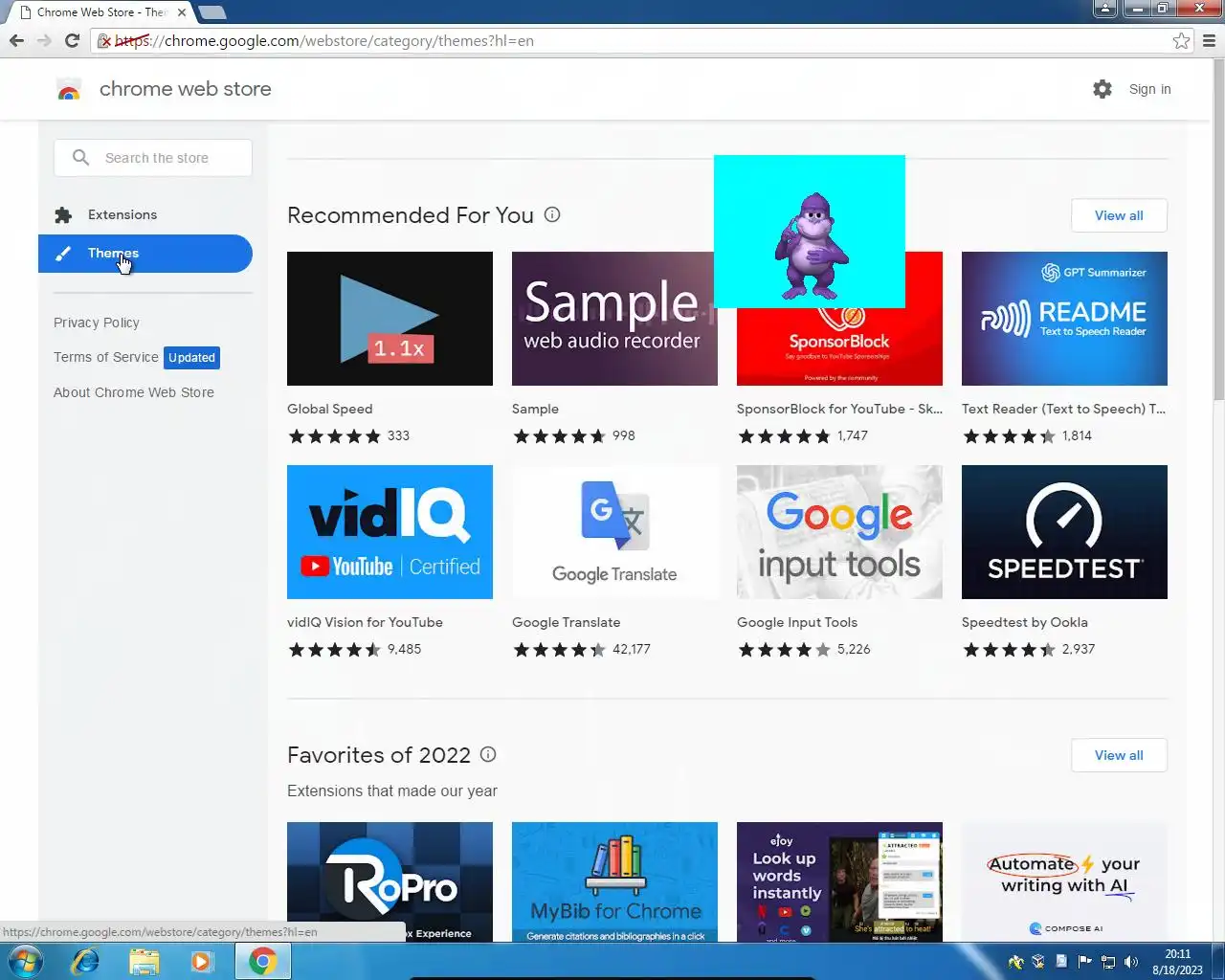Click the Updated badge
Screen dimensions: 1225x980
pyautogui.click(x=191, y=357)
